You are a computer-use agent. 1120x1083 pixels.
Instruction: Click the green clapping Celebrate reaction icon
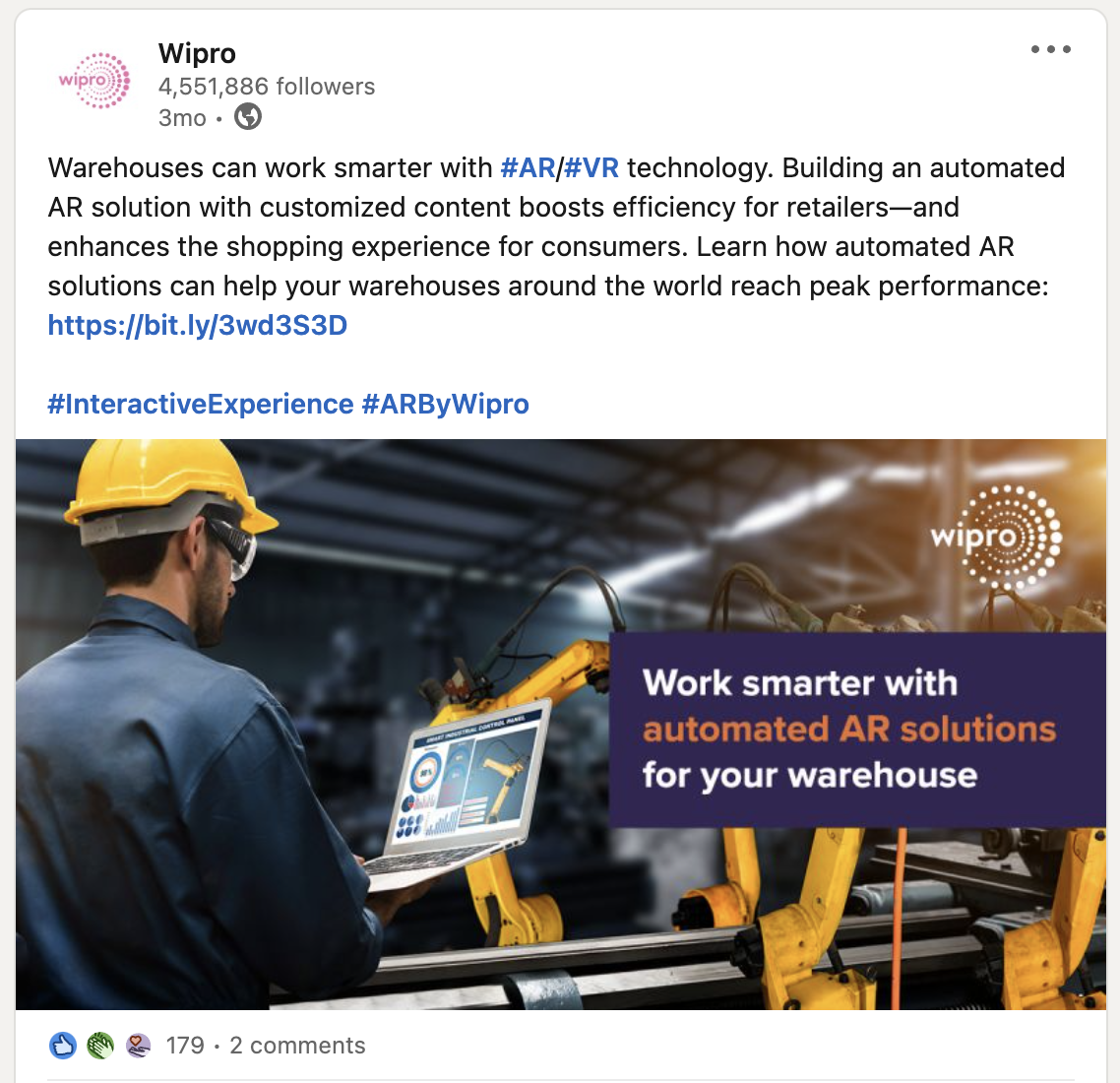click(100, 1046)
